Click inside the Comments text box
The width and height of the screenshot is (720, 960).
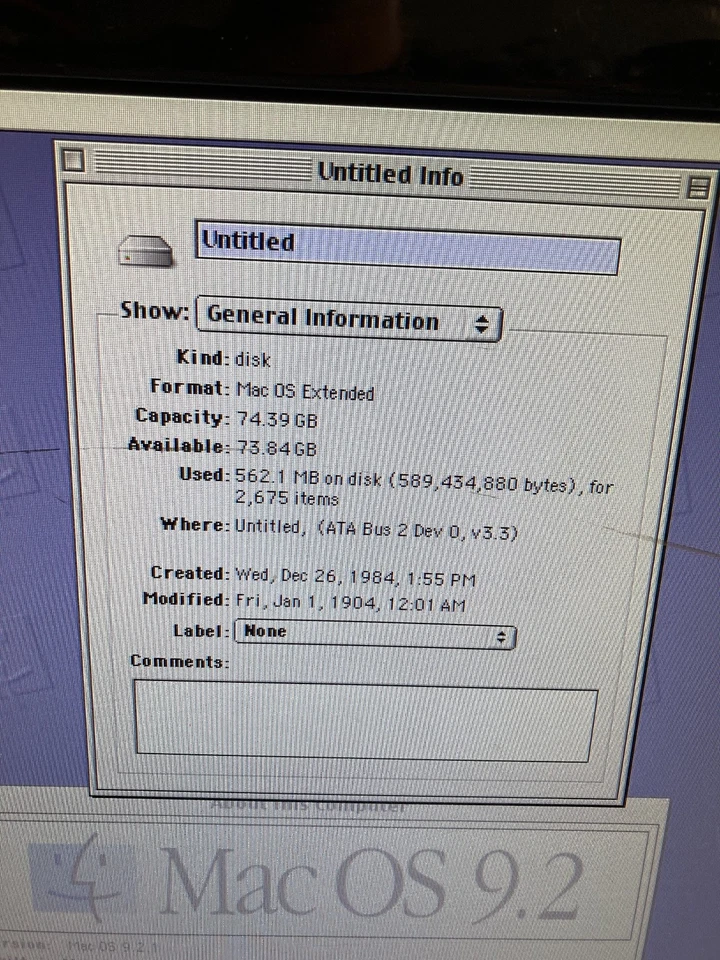(x=366, y=721)
